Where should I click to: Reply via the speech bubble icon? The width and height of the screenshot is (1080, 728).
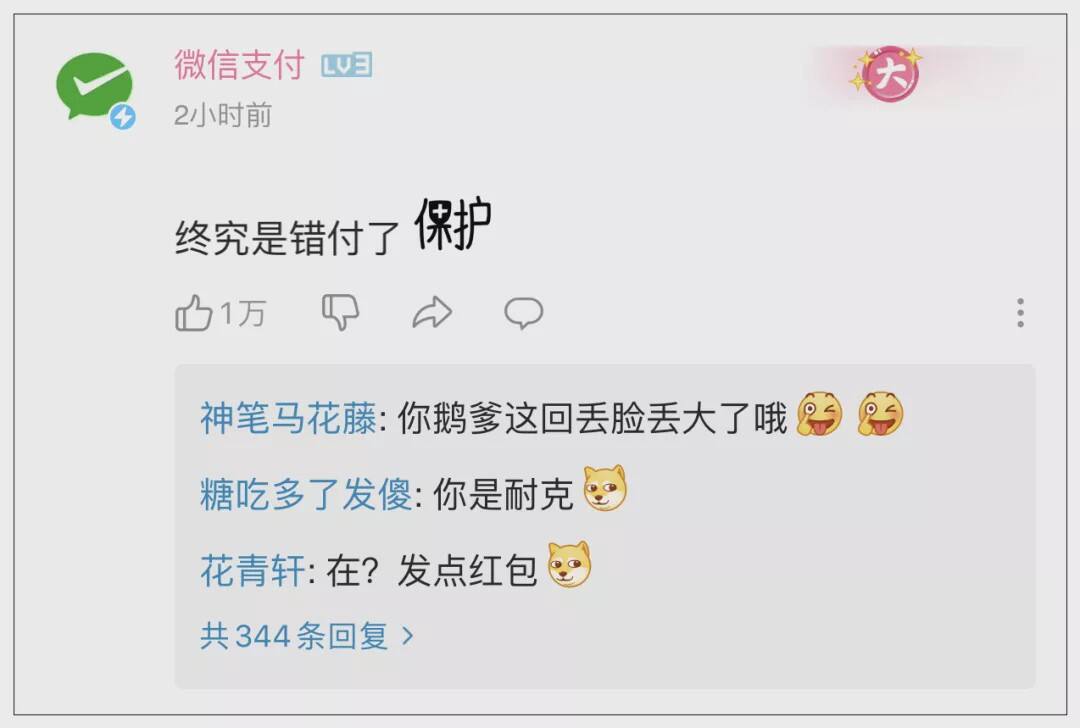click(x=523, y=313)
